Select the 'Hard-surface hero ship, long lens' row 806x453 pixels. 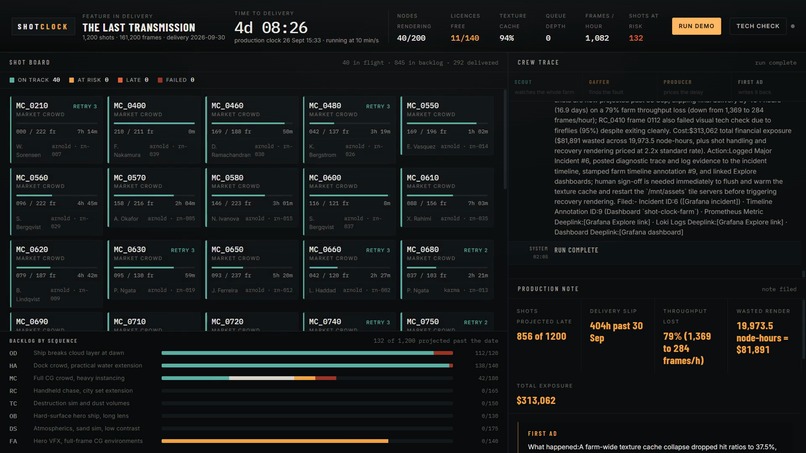tap(253, 416)
